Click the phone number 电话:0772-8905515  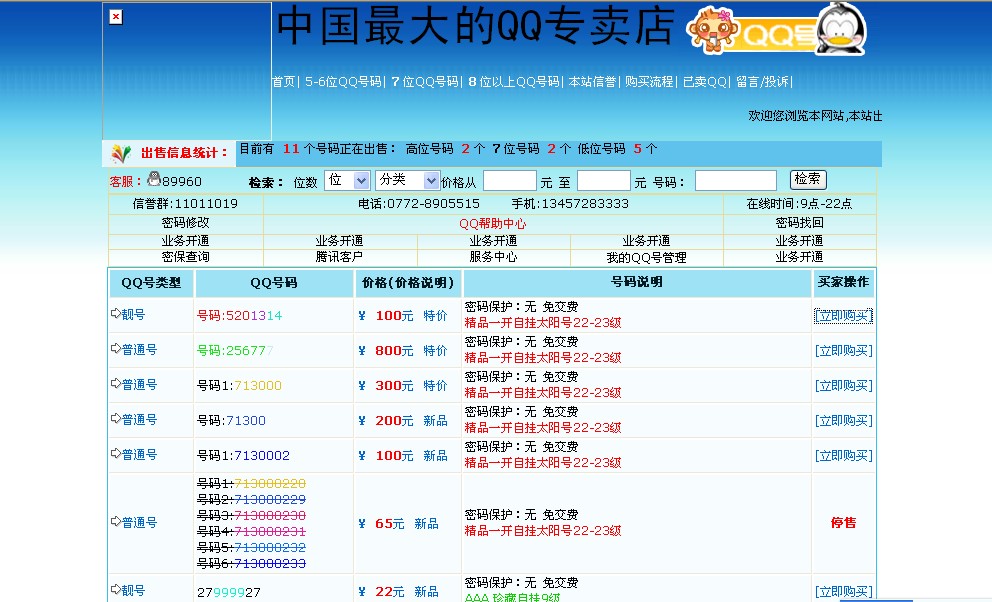[419, 204]
